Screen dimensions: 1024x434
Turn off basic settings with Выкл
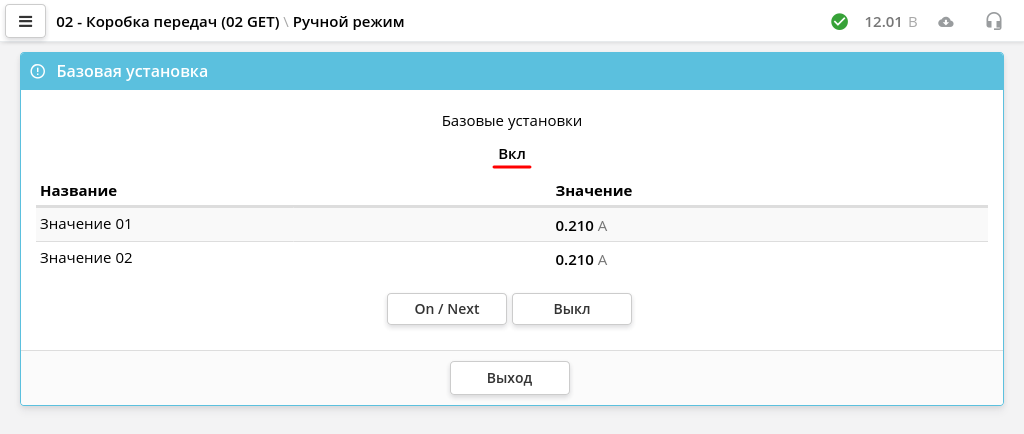[571, 309]
